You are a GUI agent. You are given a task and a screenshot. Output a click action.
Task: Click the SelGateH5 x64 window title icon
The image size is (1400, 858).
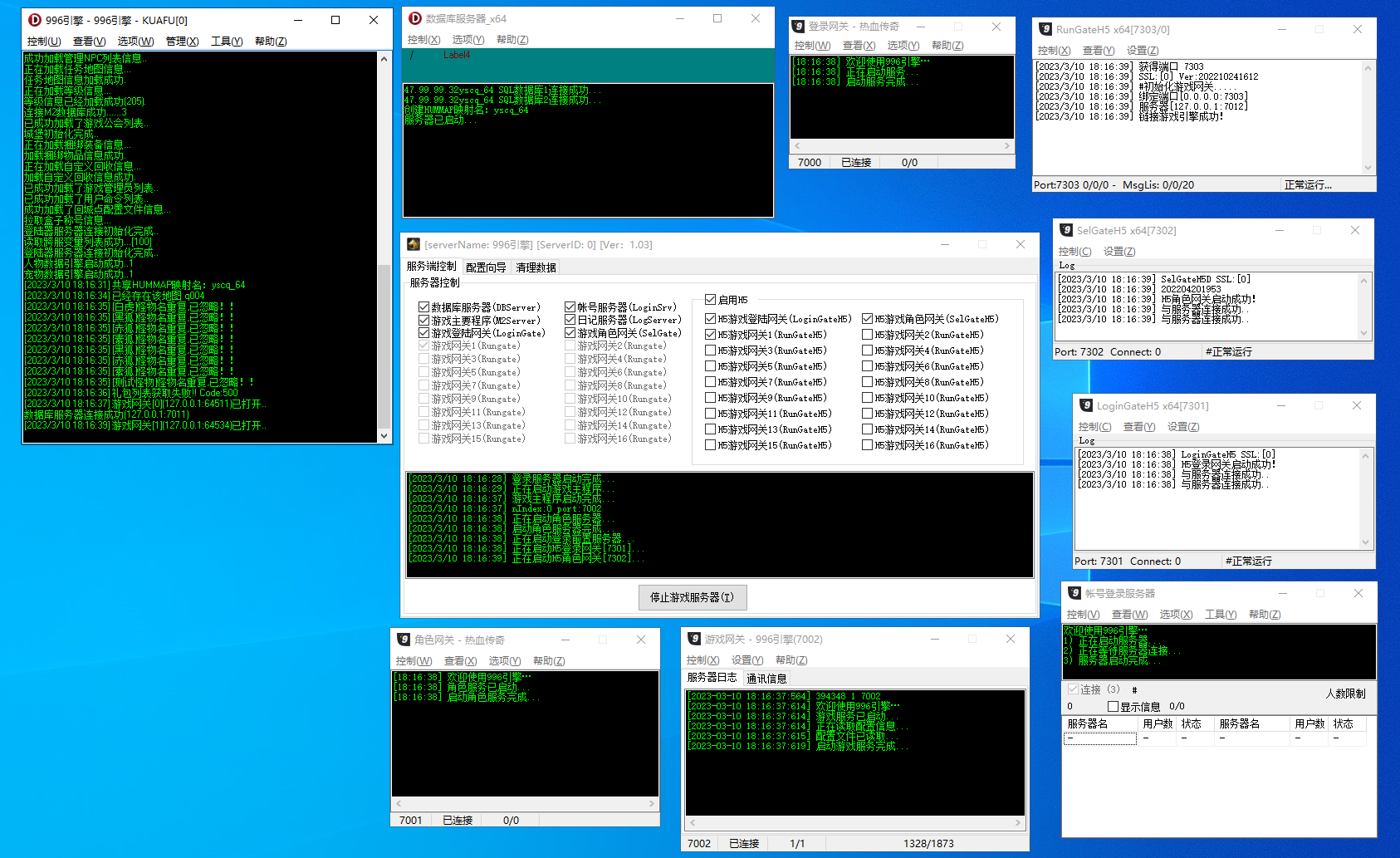click(1066, 230)
